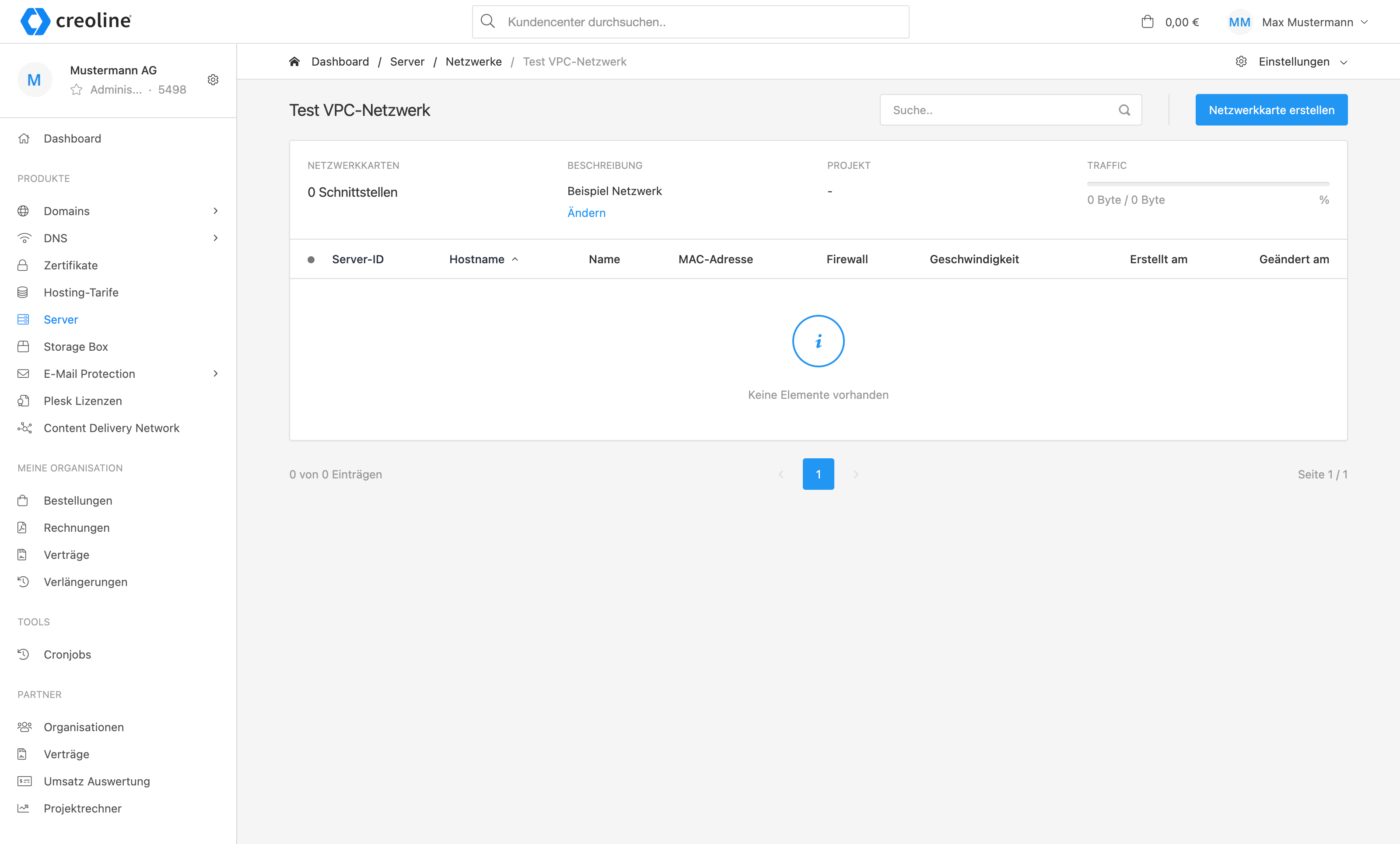This screenshot has width=1400, height=844.
Task: Click the E-Mail Protection envelope icon
Action: (x=23, y=374)
